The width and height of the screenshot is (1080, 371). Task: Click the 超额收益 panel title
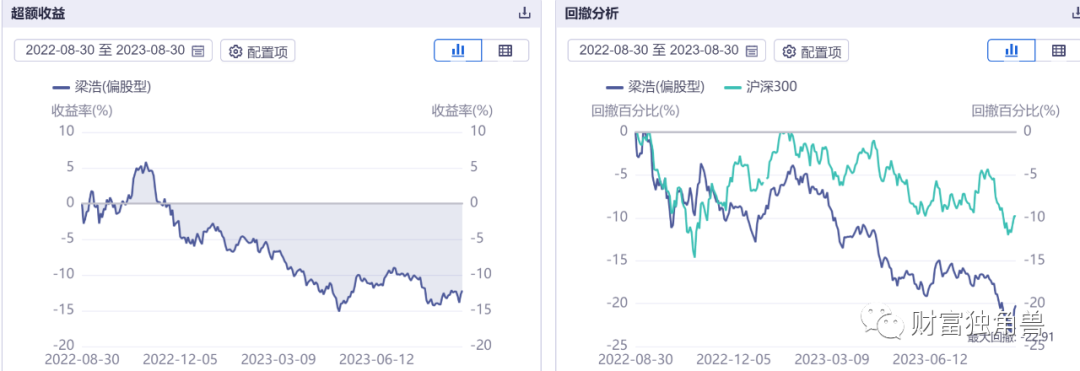click(39, 13)
